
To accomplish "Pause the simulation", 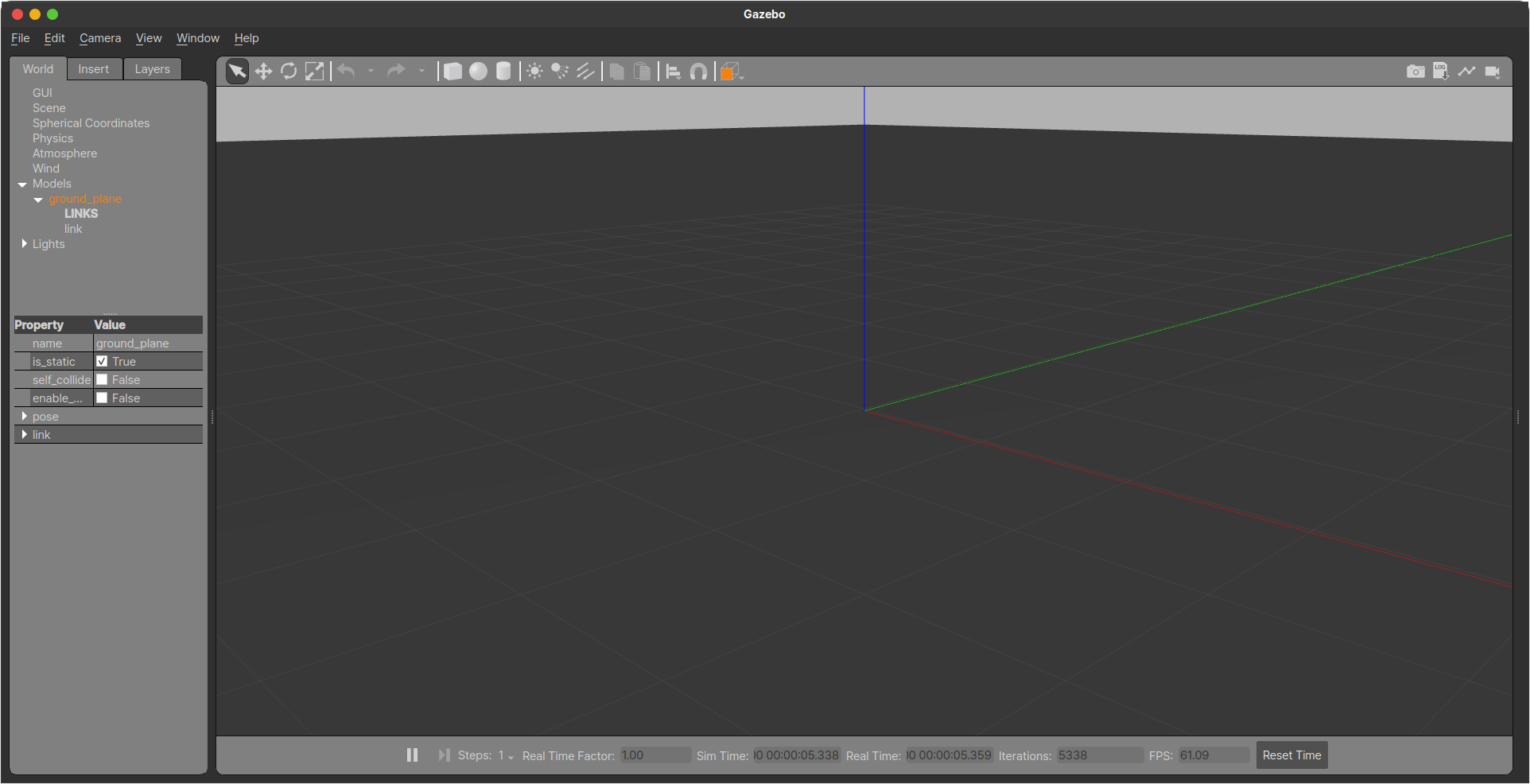I will click(412, 755).
